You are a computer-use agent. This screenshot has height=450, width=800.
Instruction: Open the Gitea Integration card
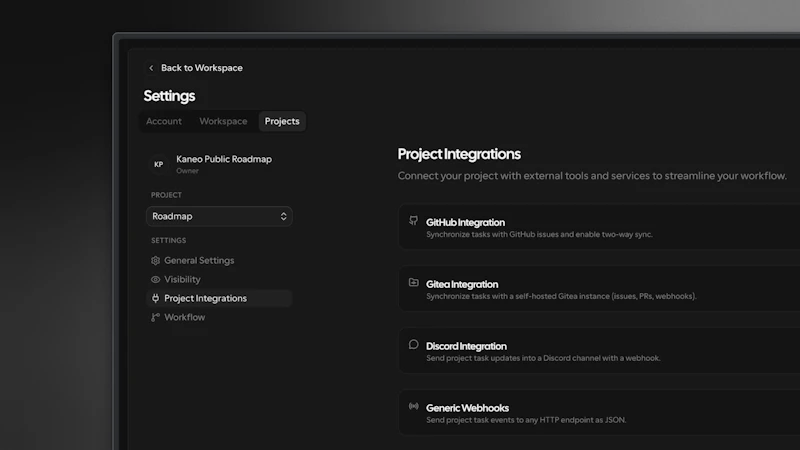point(599,289)
